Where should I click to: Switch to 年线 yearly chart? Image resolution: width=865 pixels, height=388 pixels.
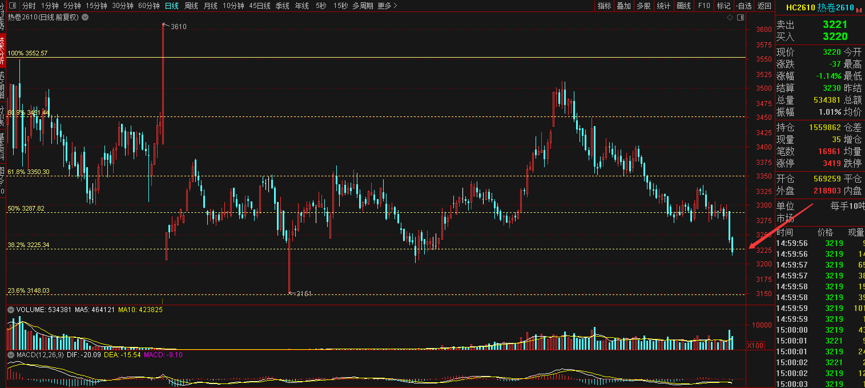(302, 6)
